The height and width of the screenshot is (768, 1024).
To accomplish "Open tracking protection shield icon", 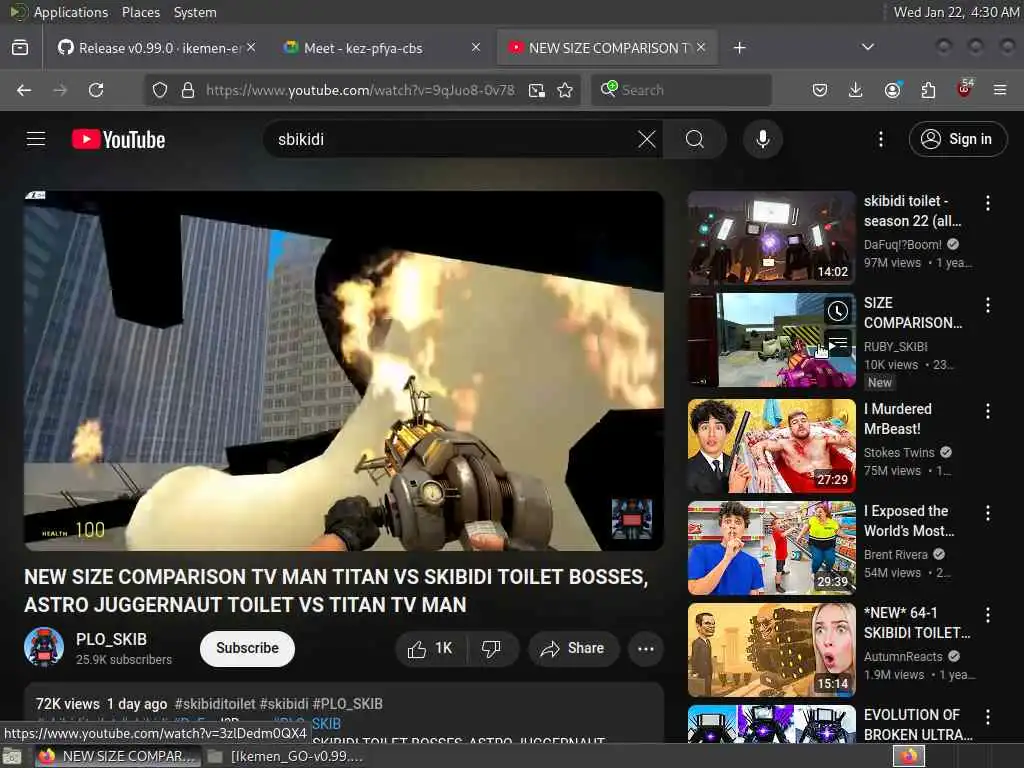I will pos(160,90).
